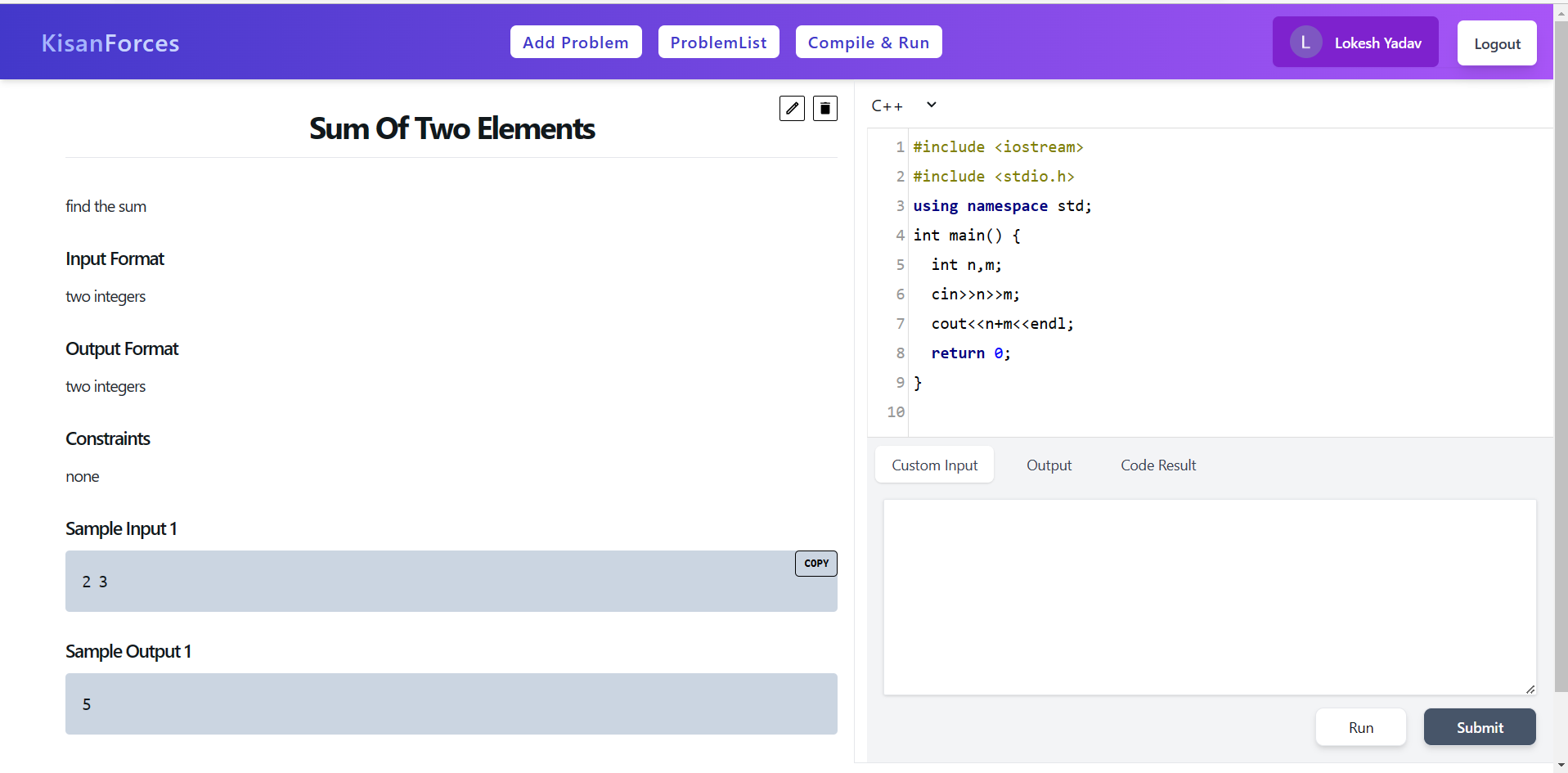
Task: Switch to the Code Result tab
Action: coord(1157,464)
